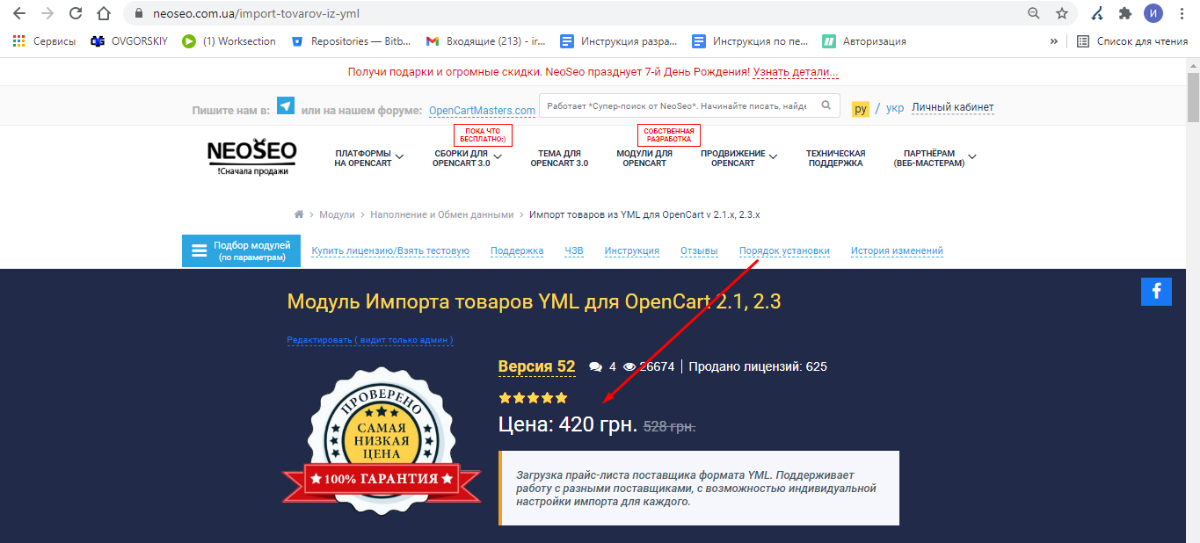Viewport: 1200px width, 543px height.
Task: Show hidden bookmarks via the double chevron
Action: coord(1053,41)
